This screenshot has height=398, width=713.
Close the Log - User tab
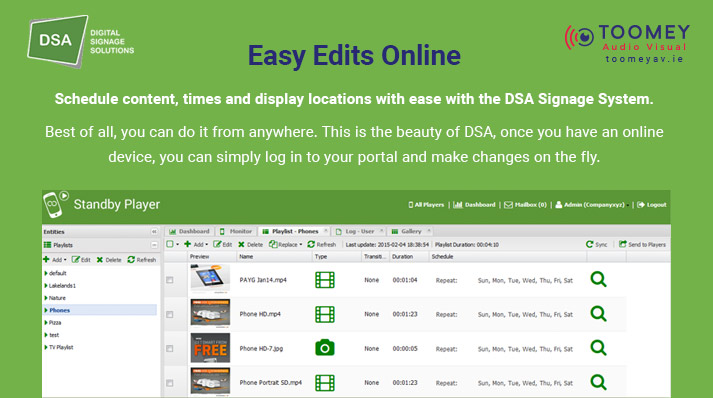[x=381, y=231]
